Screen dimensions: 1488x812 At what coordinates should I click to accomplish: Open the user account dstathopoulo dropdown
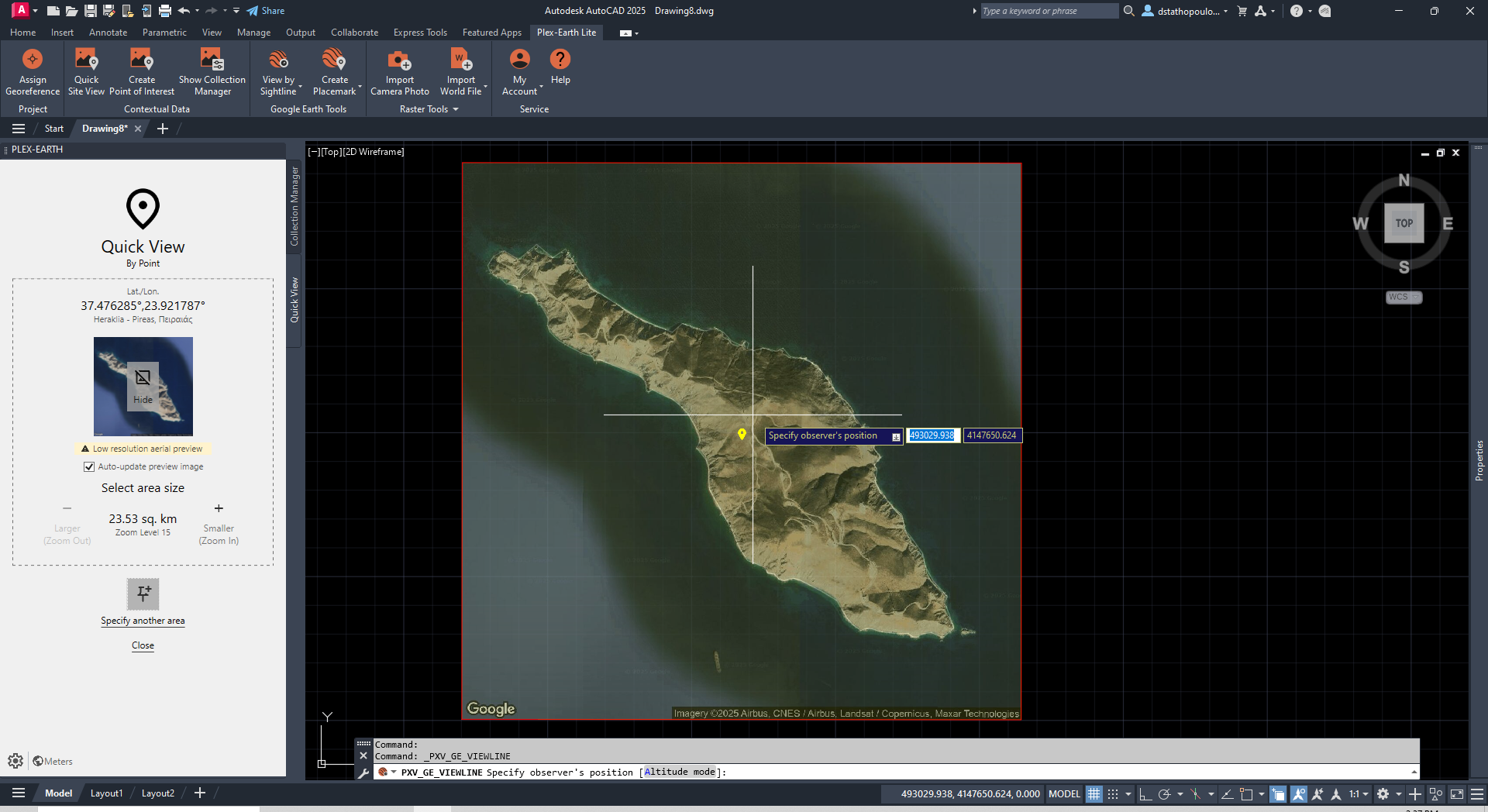[x=1186, y=11]
